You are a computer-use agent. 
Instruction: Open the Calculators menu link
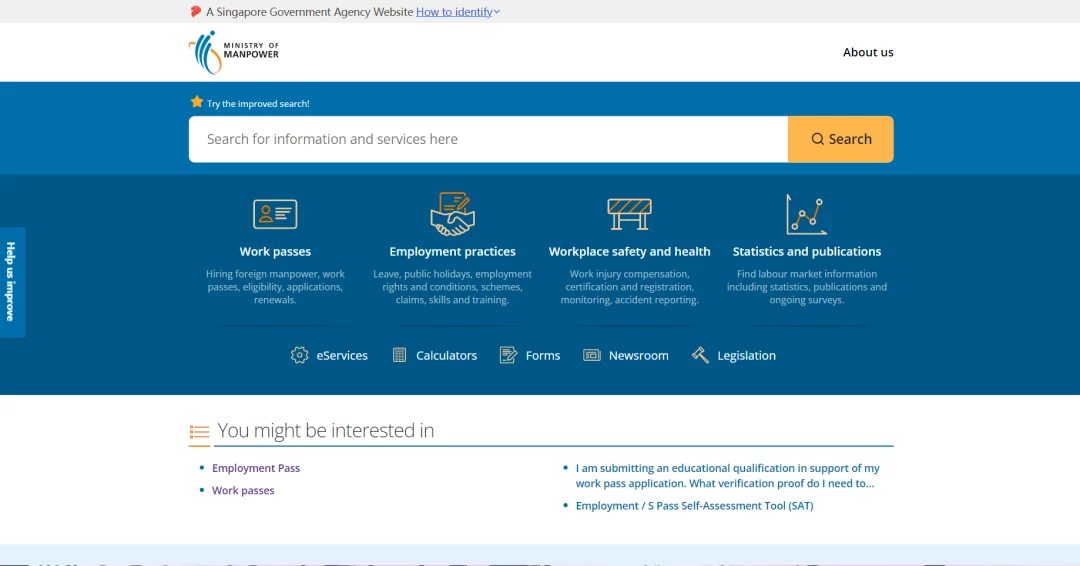pos(446,355)
